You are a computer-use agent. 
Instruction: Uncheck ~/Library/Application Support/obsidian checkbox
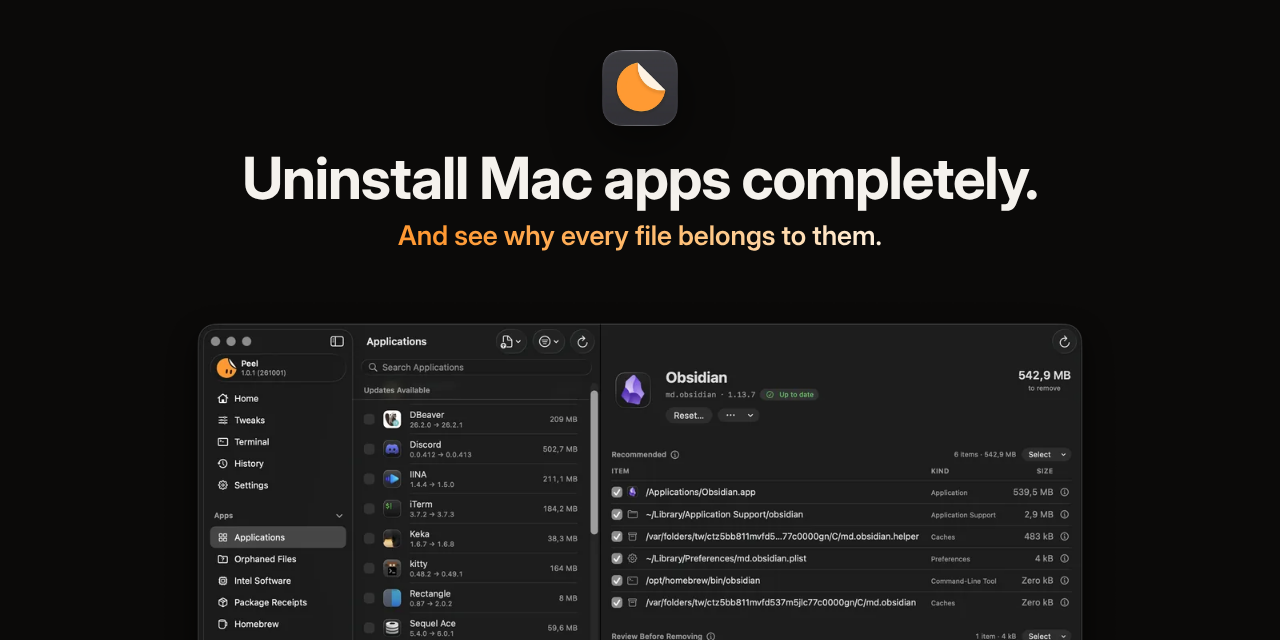click(617, 514)
